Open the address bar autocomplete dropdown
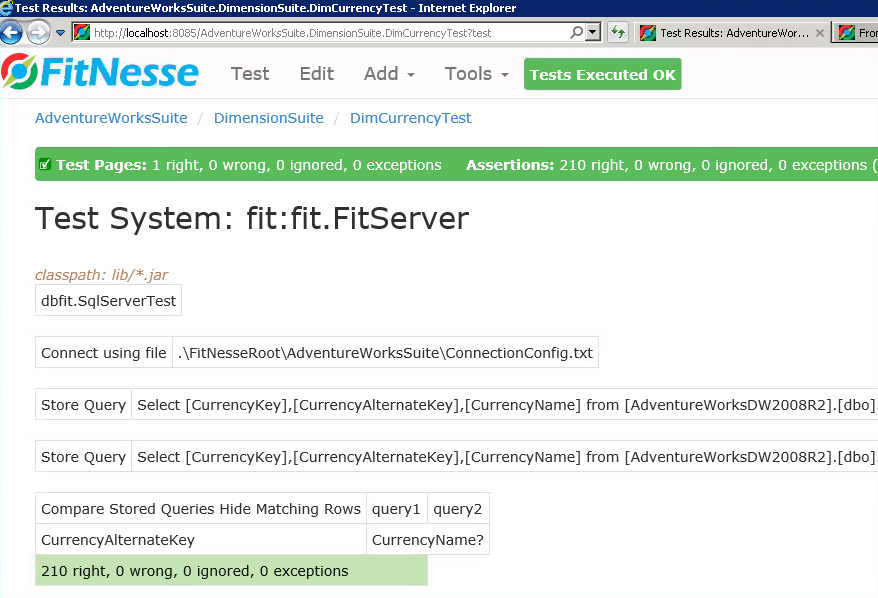This screenshot has height=598, width=878. 592,32
